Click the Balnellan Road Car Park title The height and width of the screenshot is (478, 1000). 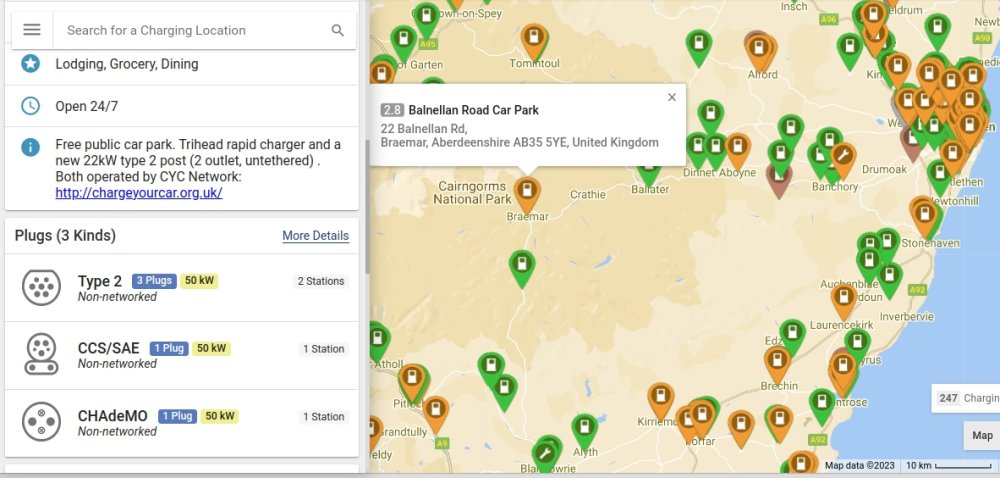point(474,110)
